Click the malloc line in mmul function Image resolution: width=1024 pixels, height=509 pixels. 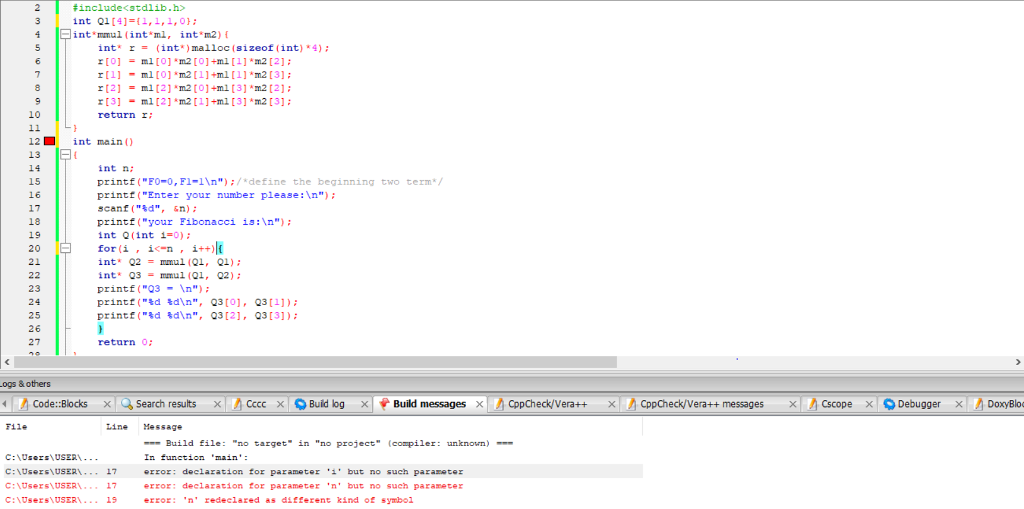click(x=214, y=48)
